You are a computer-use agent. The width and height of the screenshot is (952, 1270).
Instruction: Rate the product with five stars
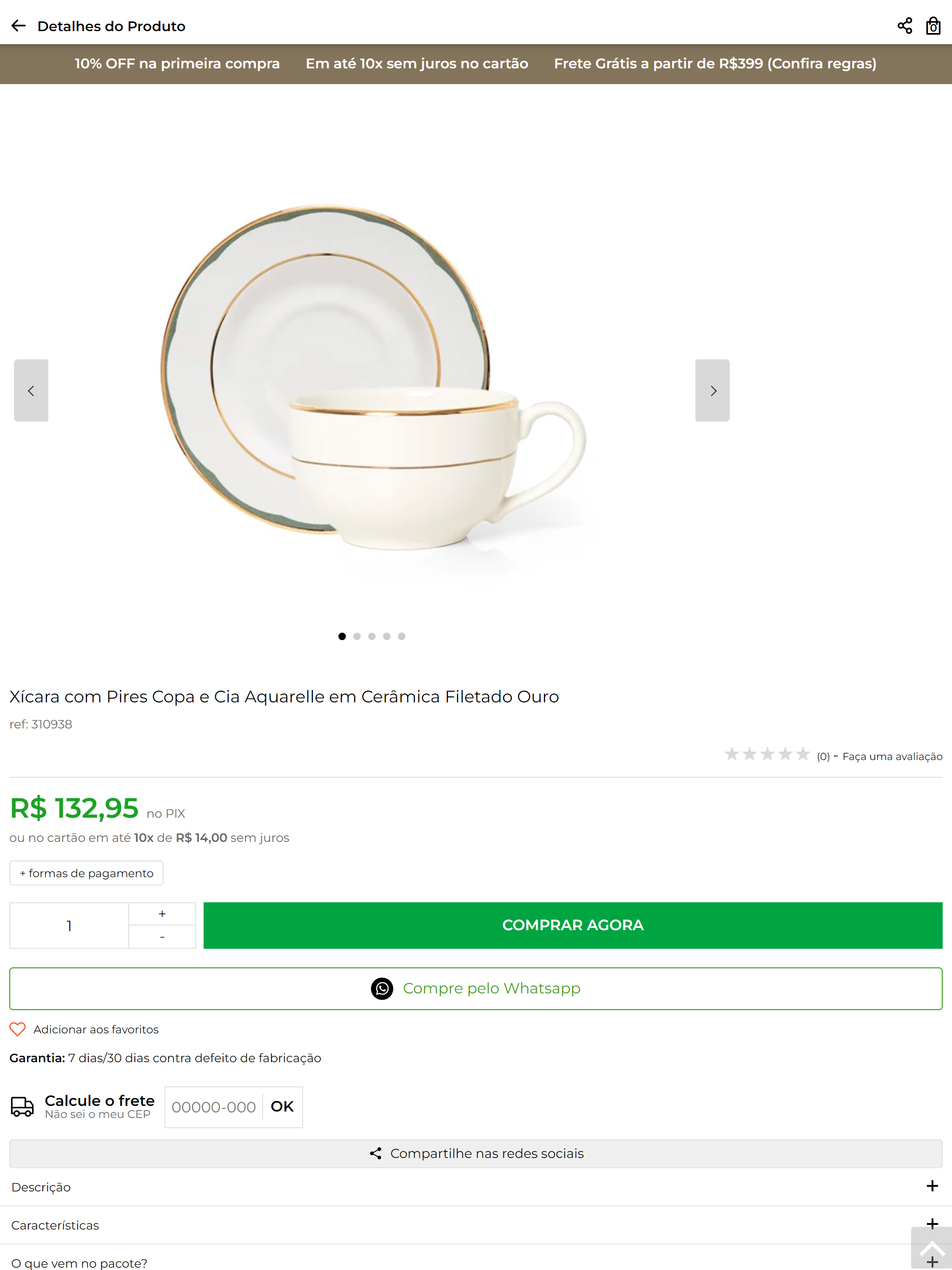tap(803, 754)
